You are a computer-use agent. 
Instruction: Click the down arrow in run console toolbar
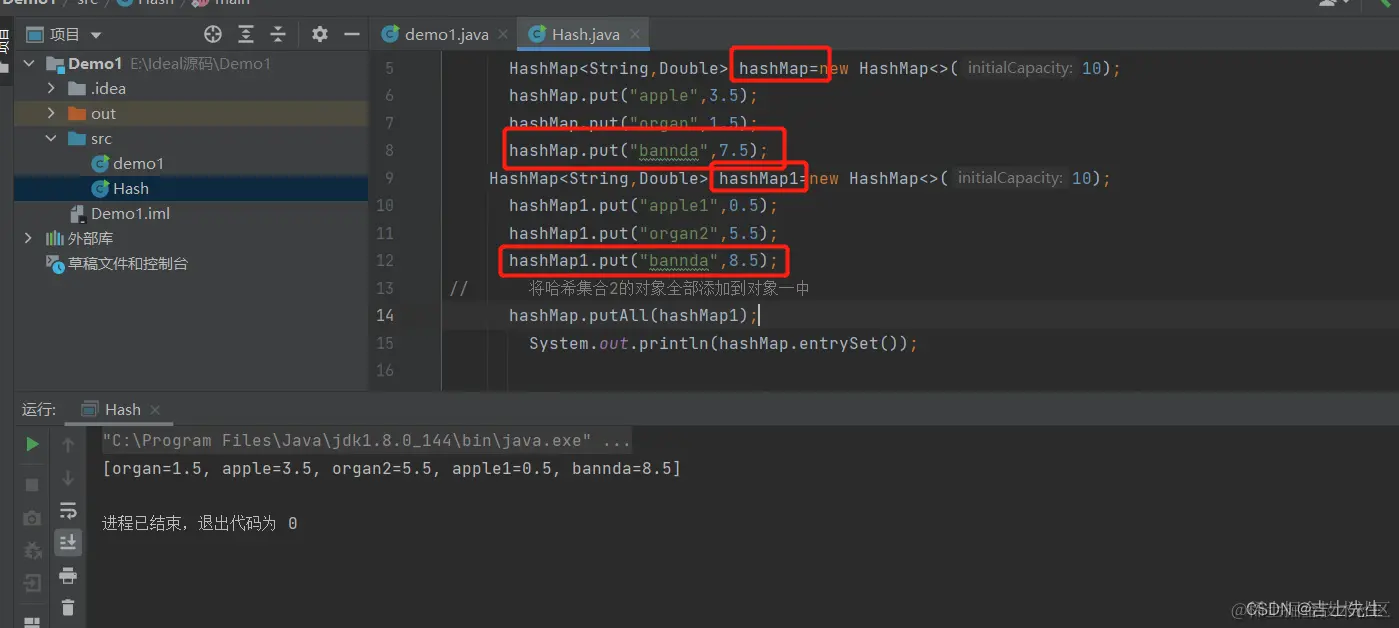pos(68,478)
